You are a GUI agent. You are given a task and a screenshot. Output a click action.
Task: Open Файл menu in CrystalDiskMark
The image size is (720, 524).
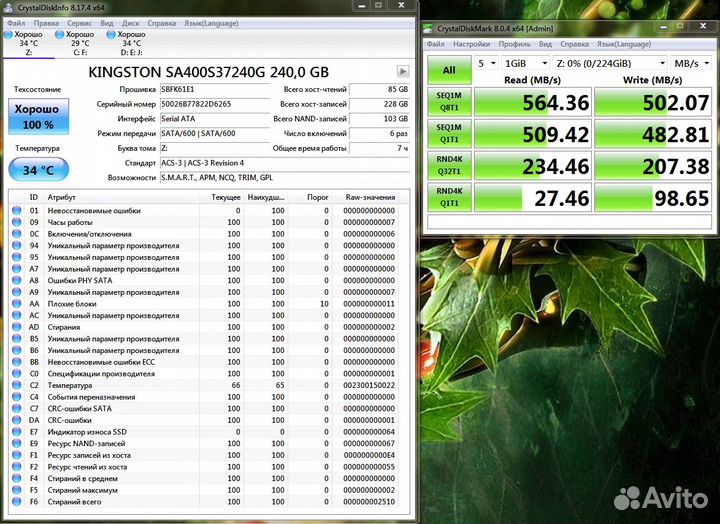pyautogui.click(x=435, y=44)
